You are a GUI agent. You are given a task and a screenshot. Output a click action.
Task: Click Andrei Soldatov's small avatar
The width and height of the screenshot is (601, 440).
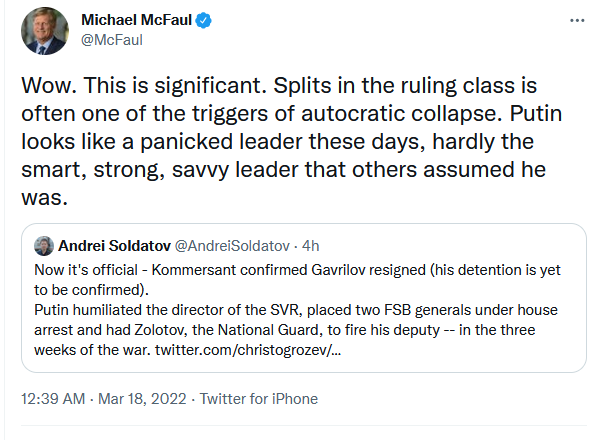(x=44, y=247)
